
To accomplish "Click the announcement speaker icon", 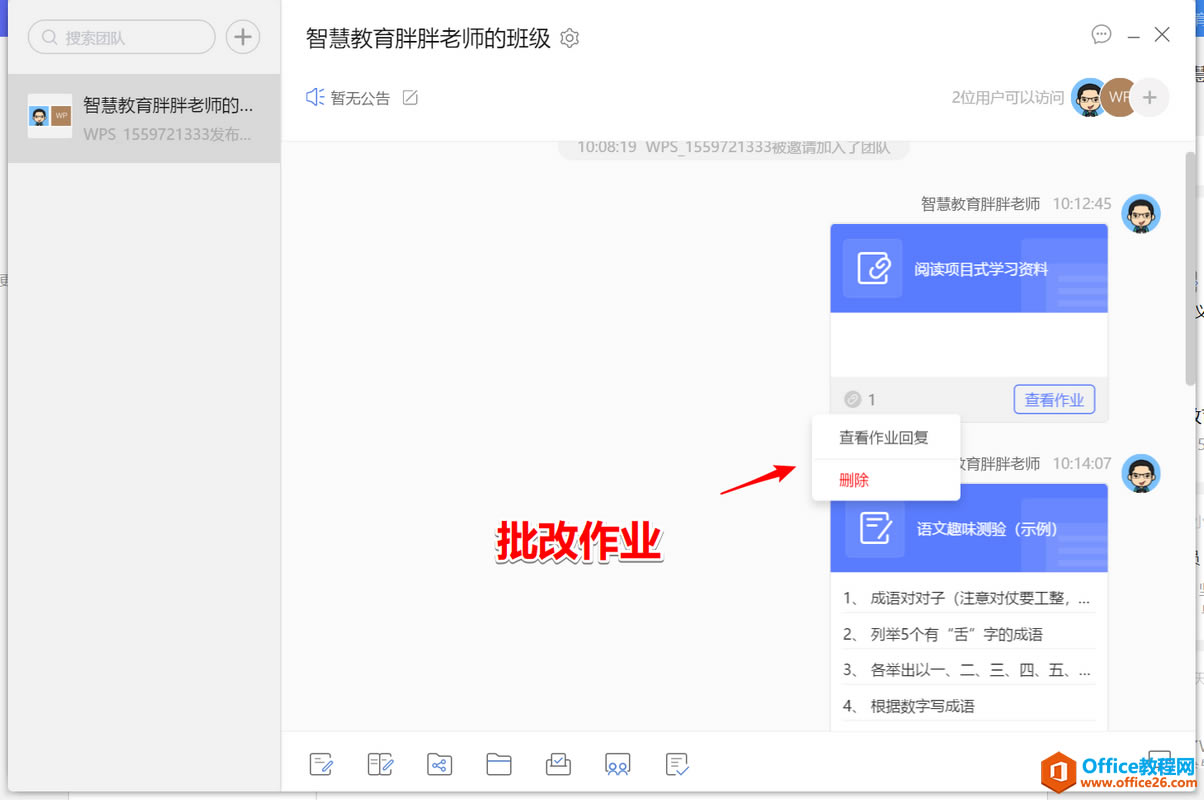I will click(315, 97).
